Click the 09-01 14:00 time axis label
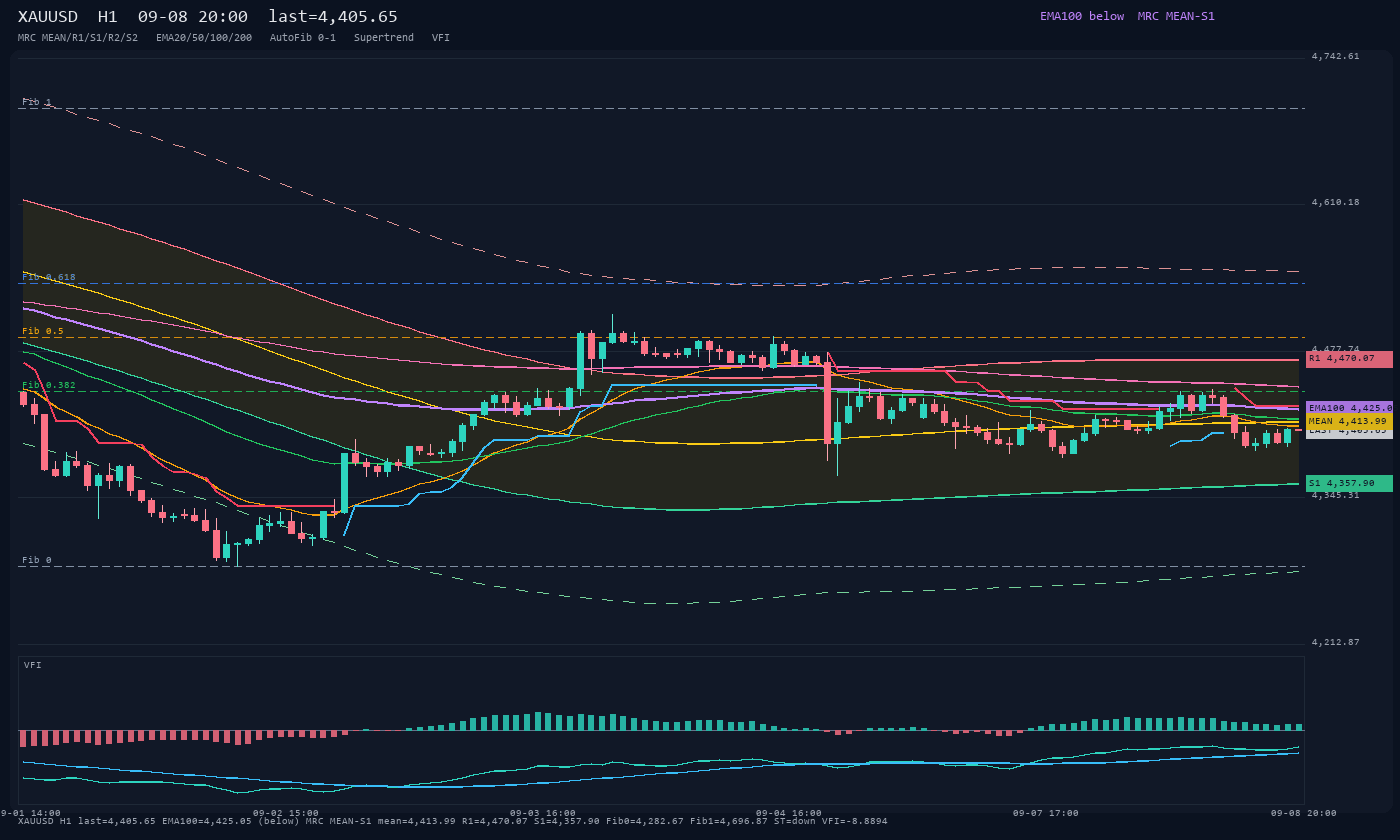Image resolution: width=1400 pixels, height=840 pixels. point(28,813)
